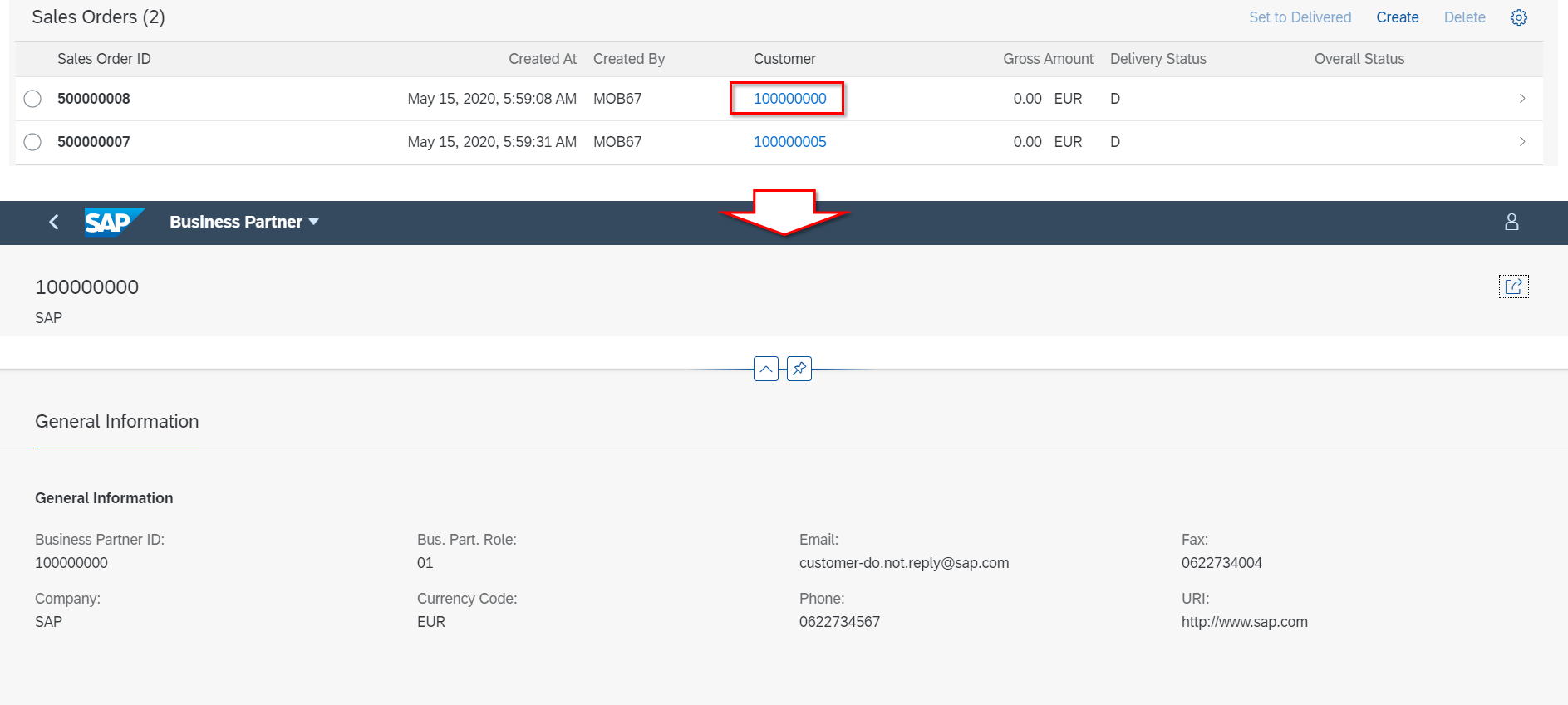Click the SAP logo in header

(x=115, y=222)
